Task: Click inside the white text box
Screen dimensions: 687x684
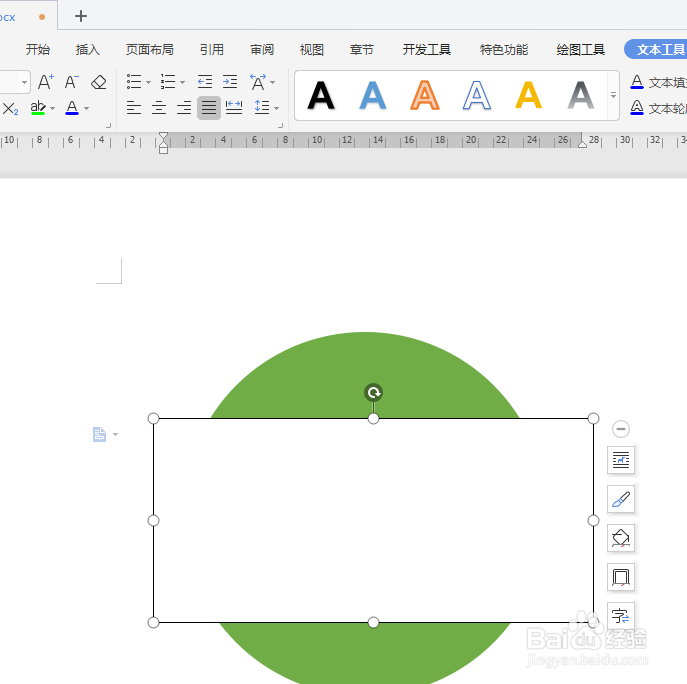Action: point(373,520)
